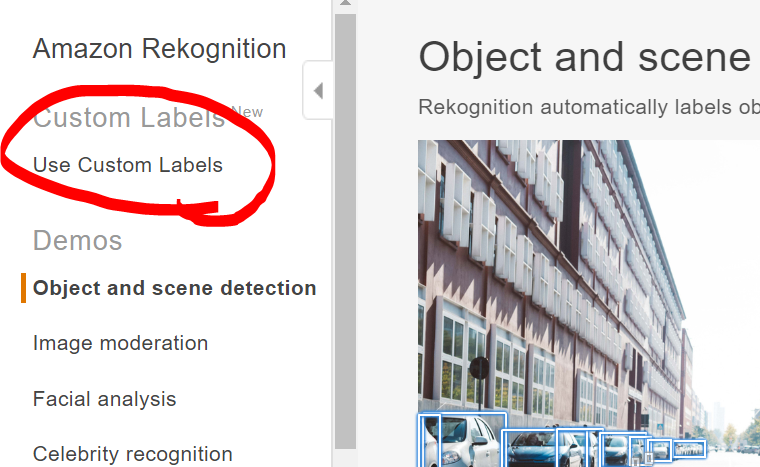Select Object and scene detection item
The width and height of the screenshot is (760, 467).
pyautogui.click(x=174, y=288)
